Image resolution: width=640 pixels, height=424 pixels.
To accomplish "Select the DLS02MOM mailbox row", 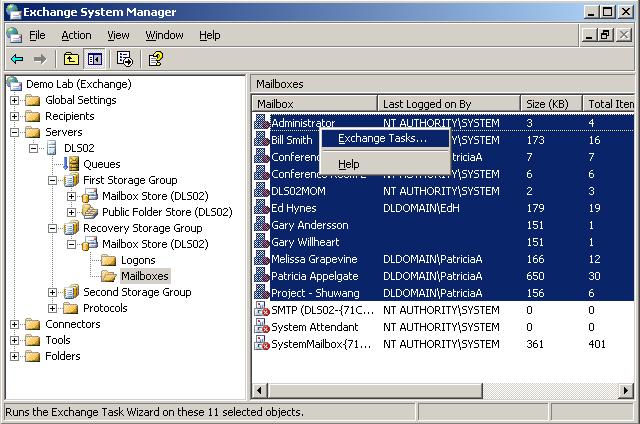I will (x=444, y=191).
